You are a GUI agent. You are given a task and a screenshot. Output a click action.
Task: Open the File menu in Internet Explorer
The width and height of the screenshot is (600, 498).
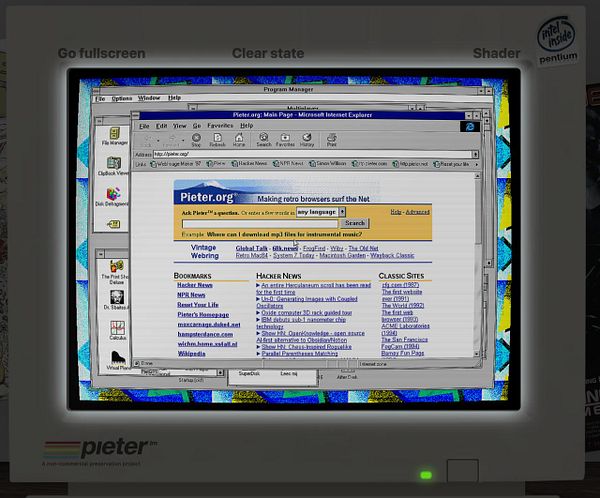144,126
